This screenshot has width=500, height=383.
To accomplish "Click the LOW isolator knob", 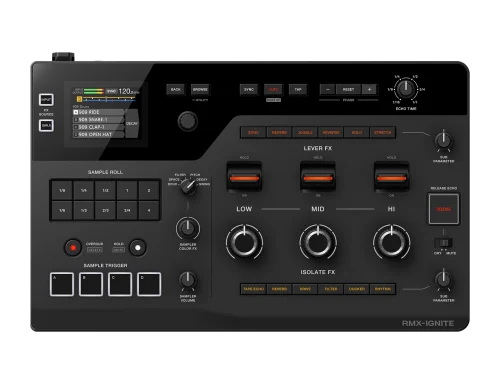I will pos(244,242).
